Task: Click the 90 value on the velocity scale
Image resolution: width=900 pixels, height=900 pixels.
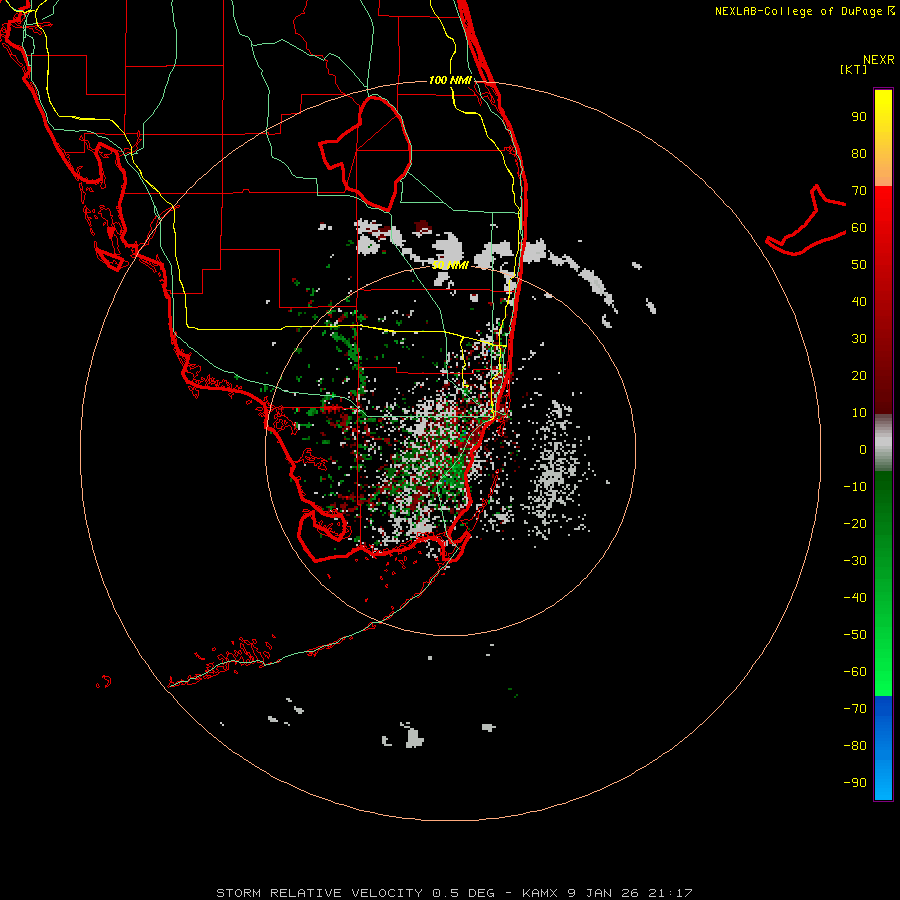Action: point(859,117)
